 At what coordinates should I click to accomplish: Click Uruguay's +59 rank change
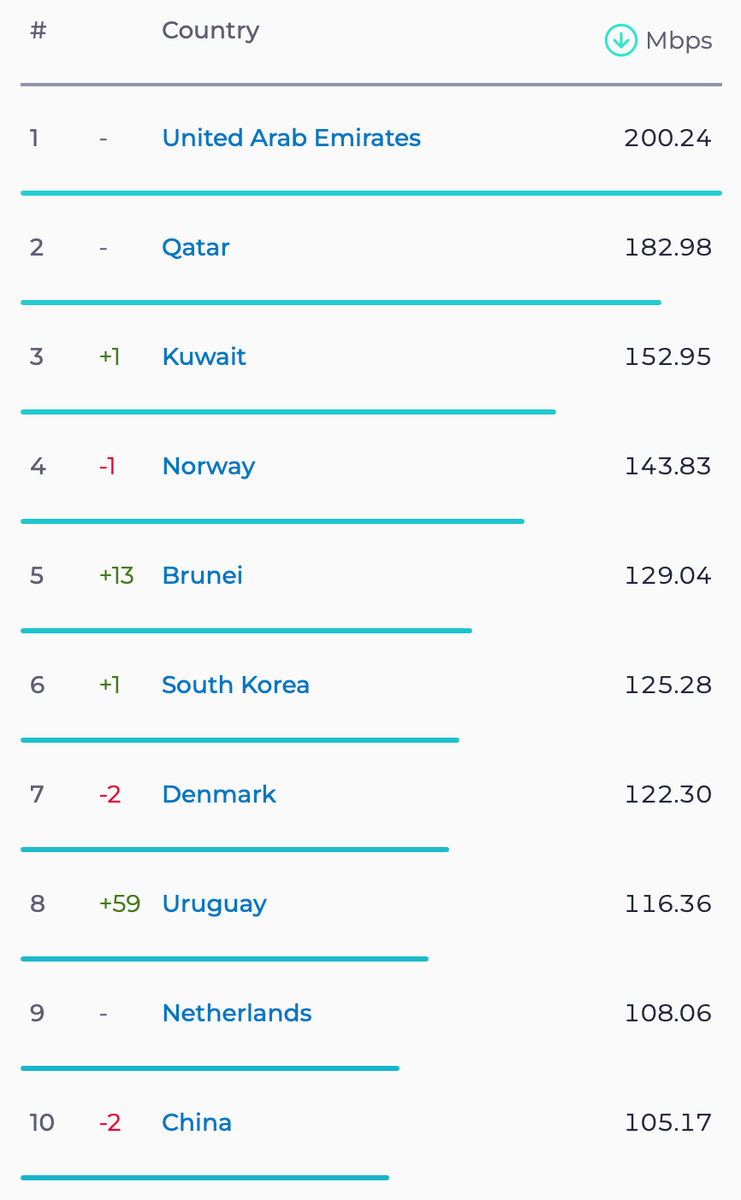pyautogui.click(x=120, y=904)
